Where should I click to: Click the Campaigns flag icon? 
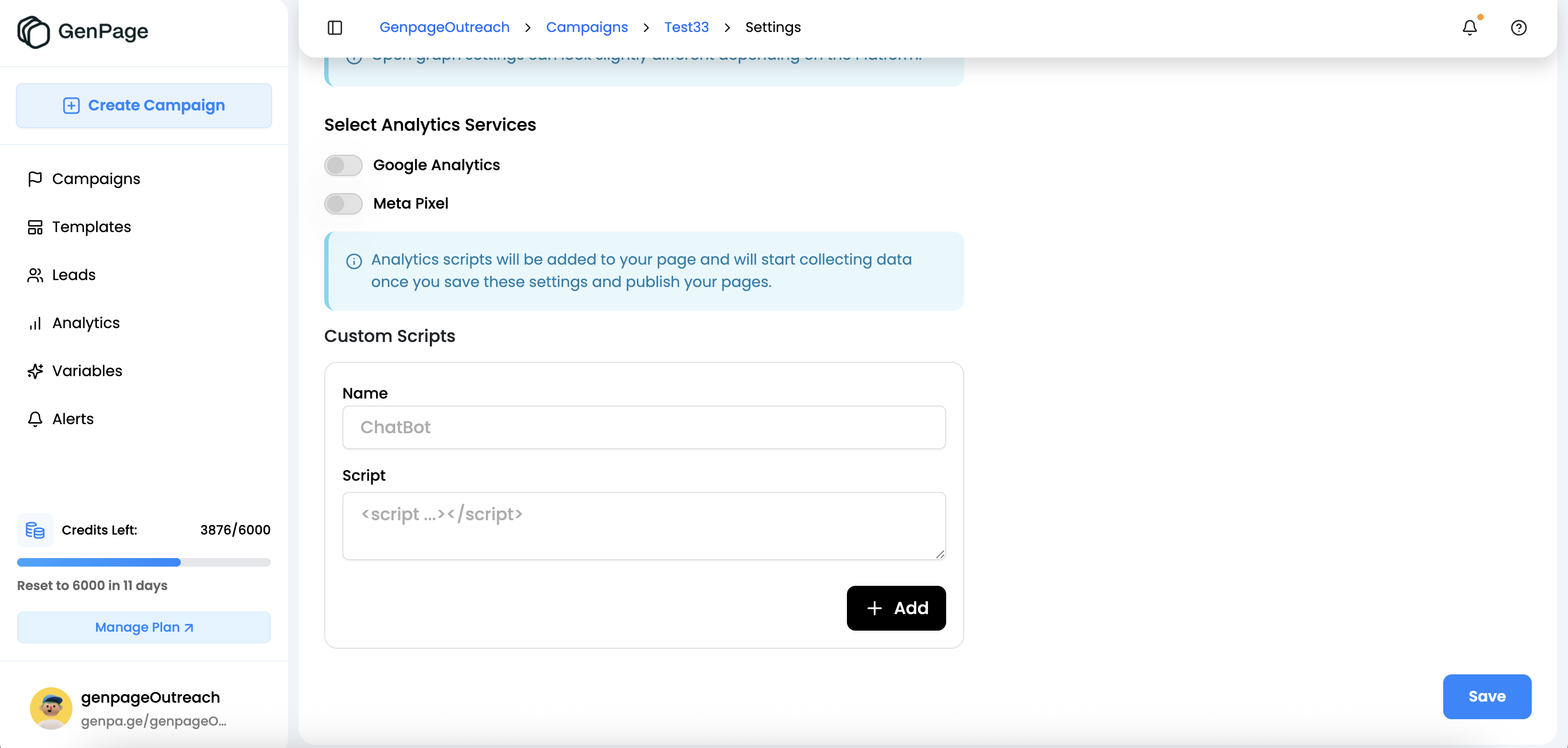coord(35,179)
